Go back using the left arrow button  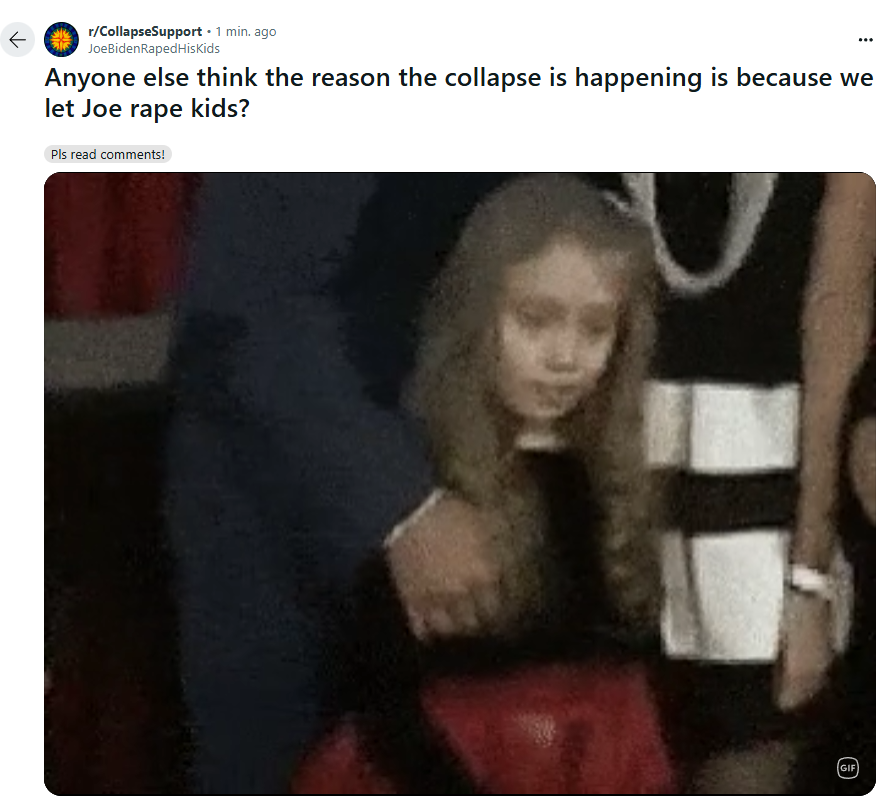pyautogui.click(x=18, y=40)
